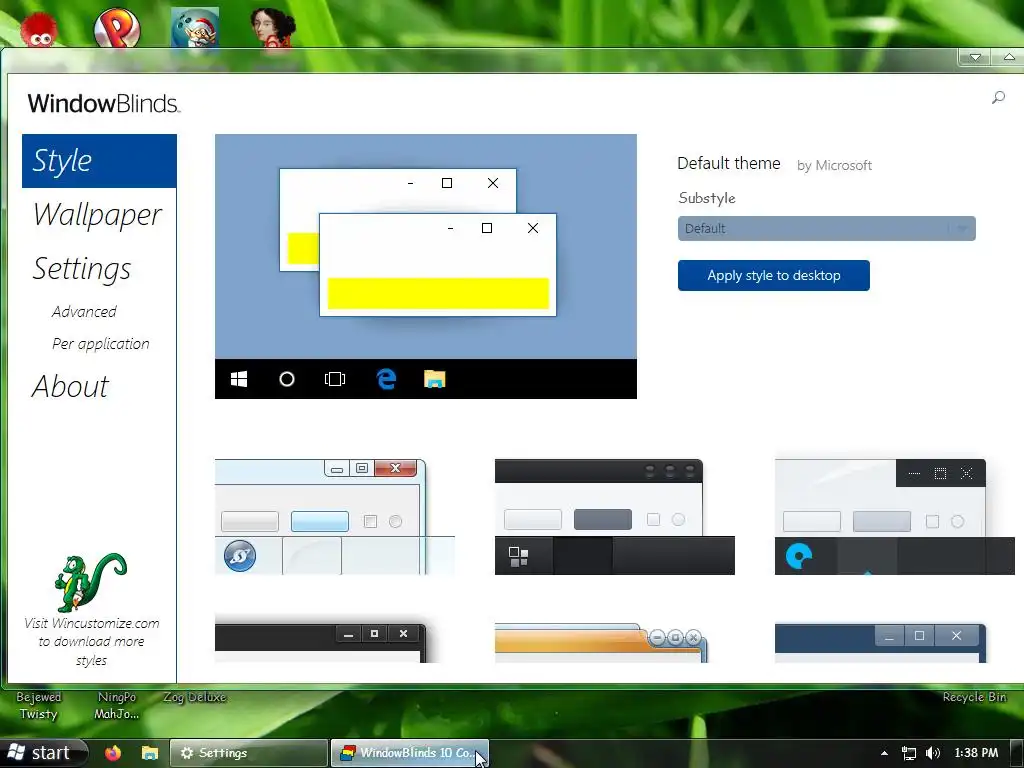Choose the white skin with dark caption buttons
Screen dimensions: 1024x768
click(x=894, y=517)
